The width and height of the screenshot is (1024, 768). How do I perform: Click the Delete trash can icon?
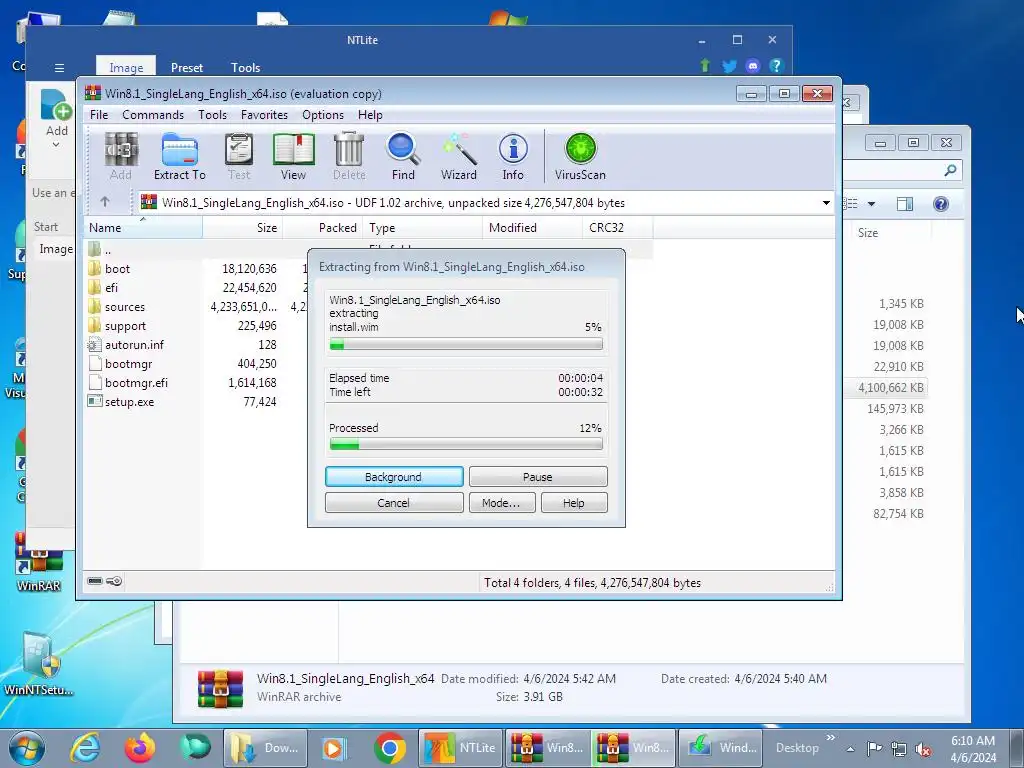click(x=349, y=157)
